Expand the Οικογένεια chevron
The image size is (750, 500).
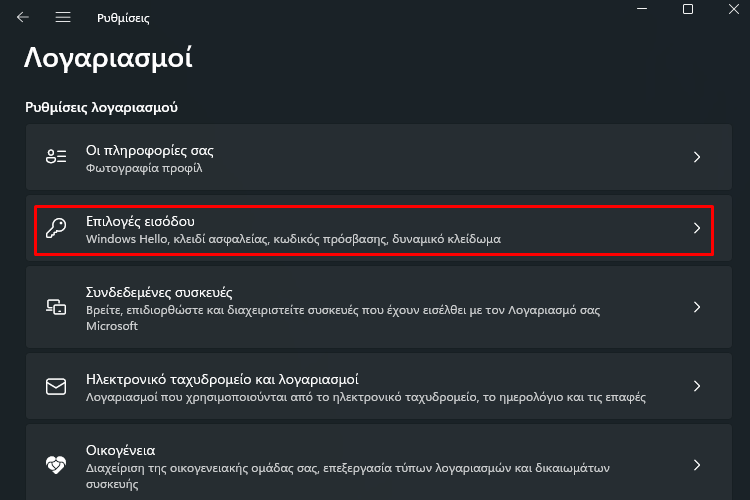(697, 465)
